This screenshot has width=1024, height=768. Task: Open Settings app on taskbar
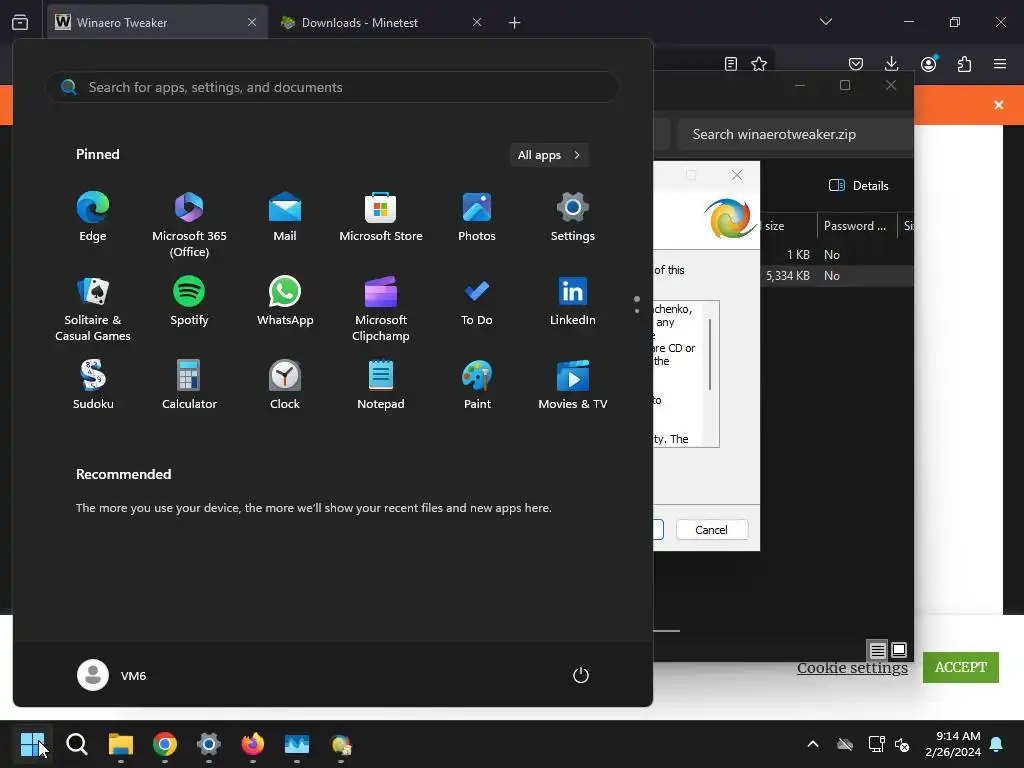click(209, 744)
